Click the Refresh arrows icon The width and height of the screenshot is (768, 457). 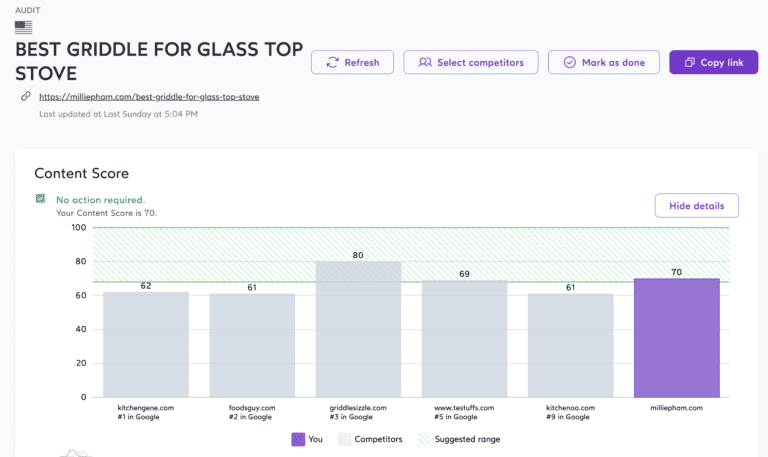332,62
